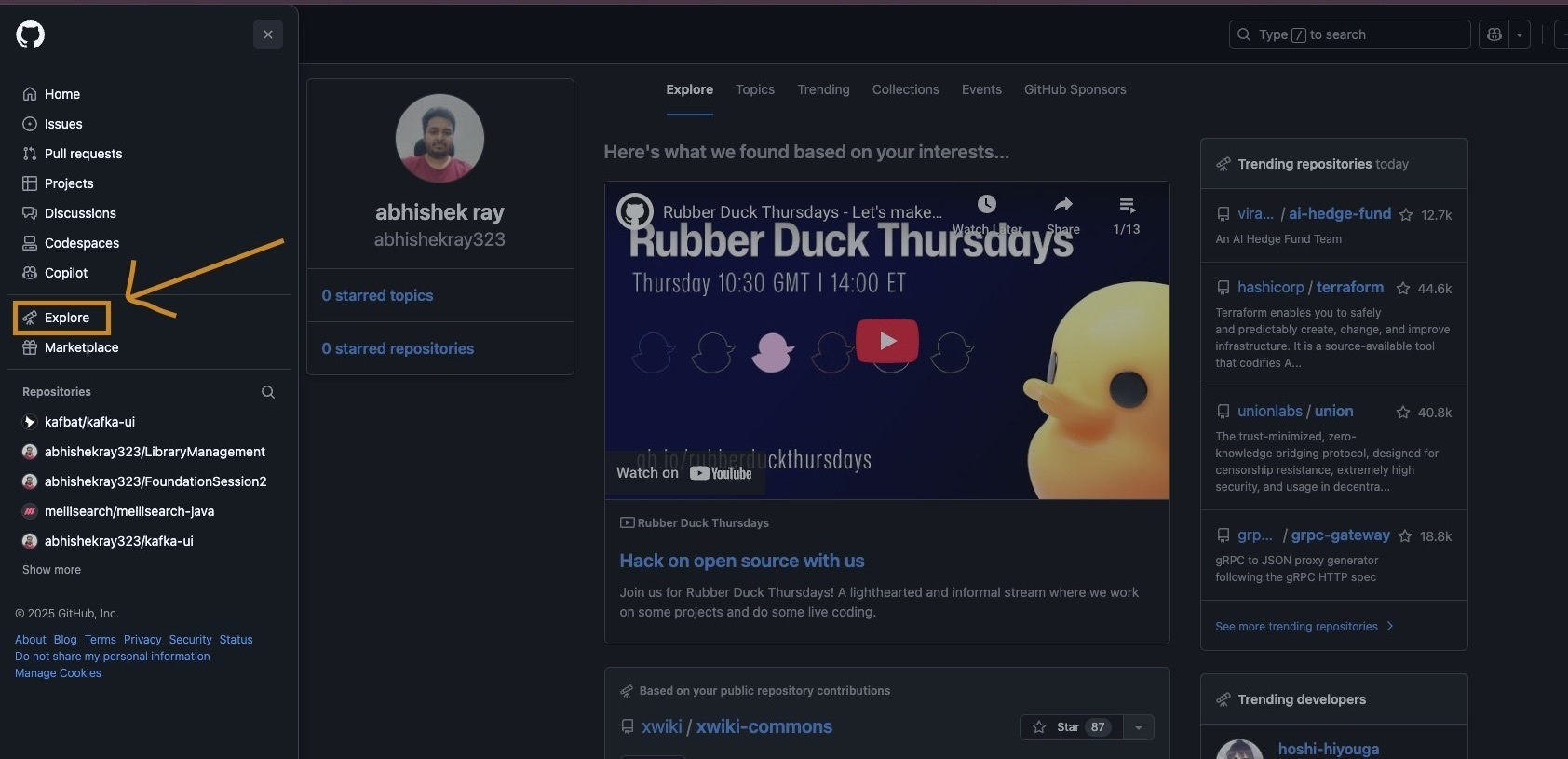Expand the star list dropdown for xwiki-commons
The width and height of the screenshot is (1568, 759).
[x=1139, y=727]
